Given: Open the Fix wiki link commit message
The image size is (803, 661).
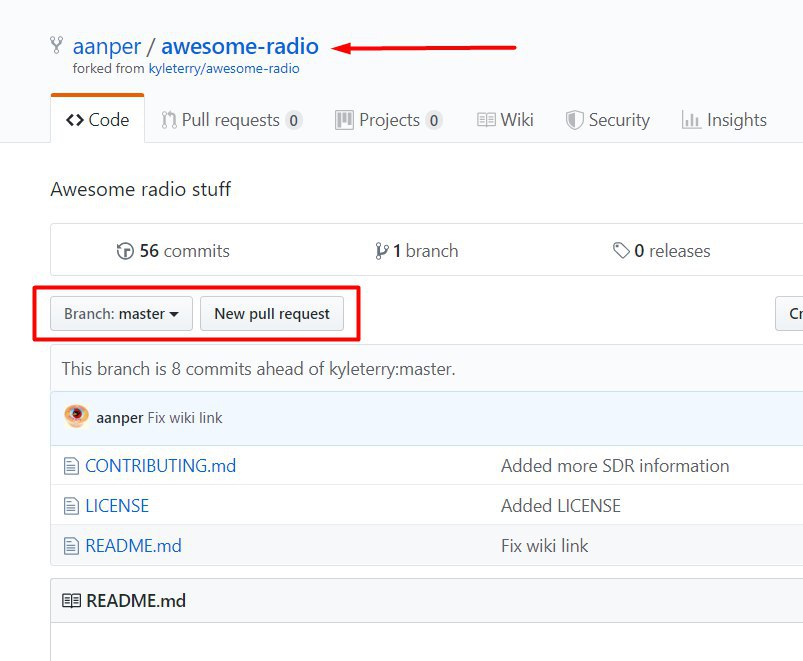Looking at the screenshot, I should point(185,418).
